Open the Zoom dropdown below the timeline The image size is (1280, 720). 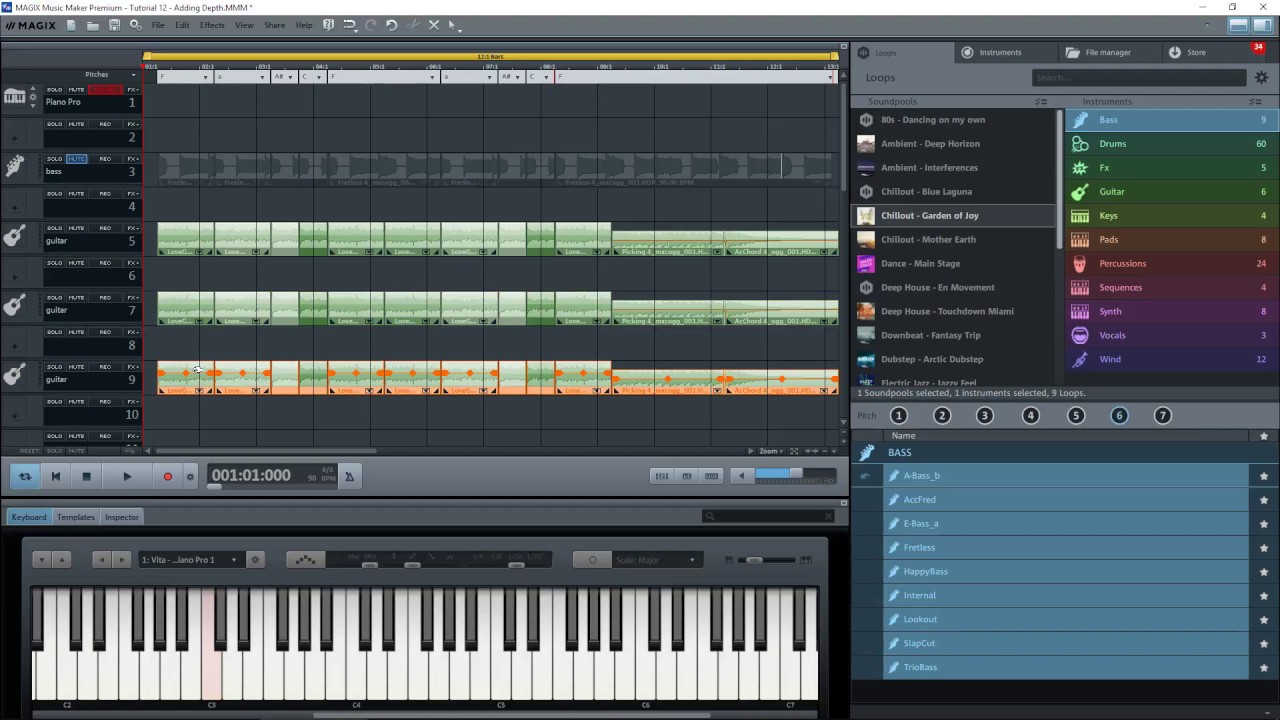pos(771,451)
